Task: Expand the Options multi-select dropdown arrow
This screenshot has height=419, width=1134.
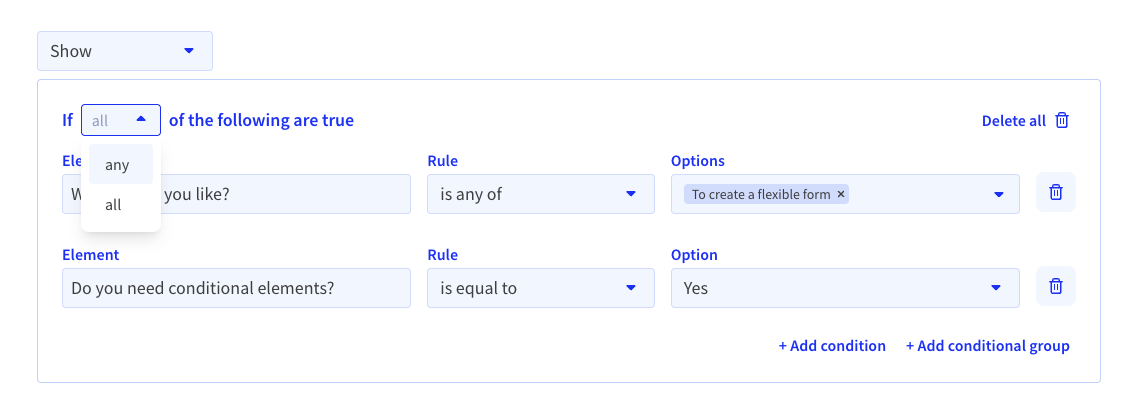Action: point(999,194)
